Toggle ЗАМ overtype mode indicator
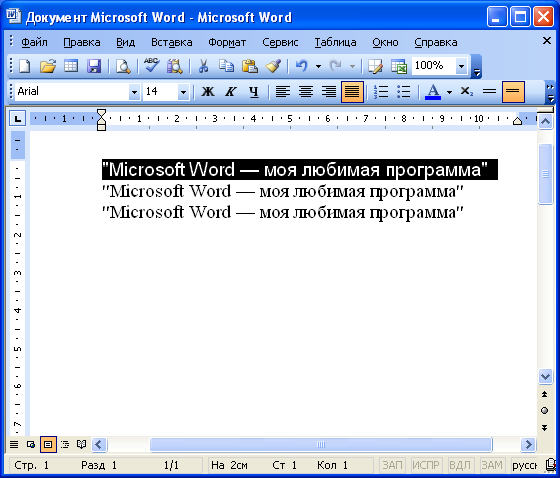Screen dimensions: 560x478 pos(492,465)
